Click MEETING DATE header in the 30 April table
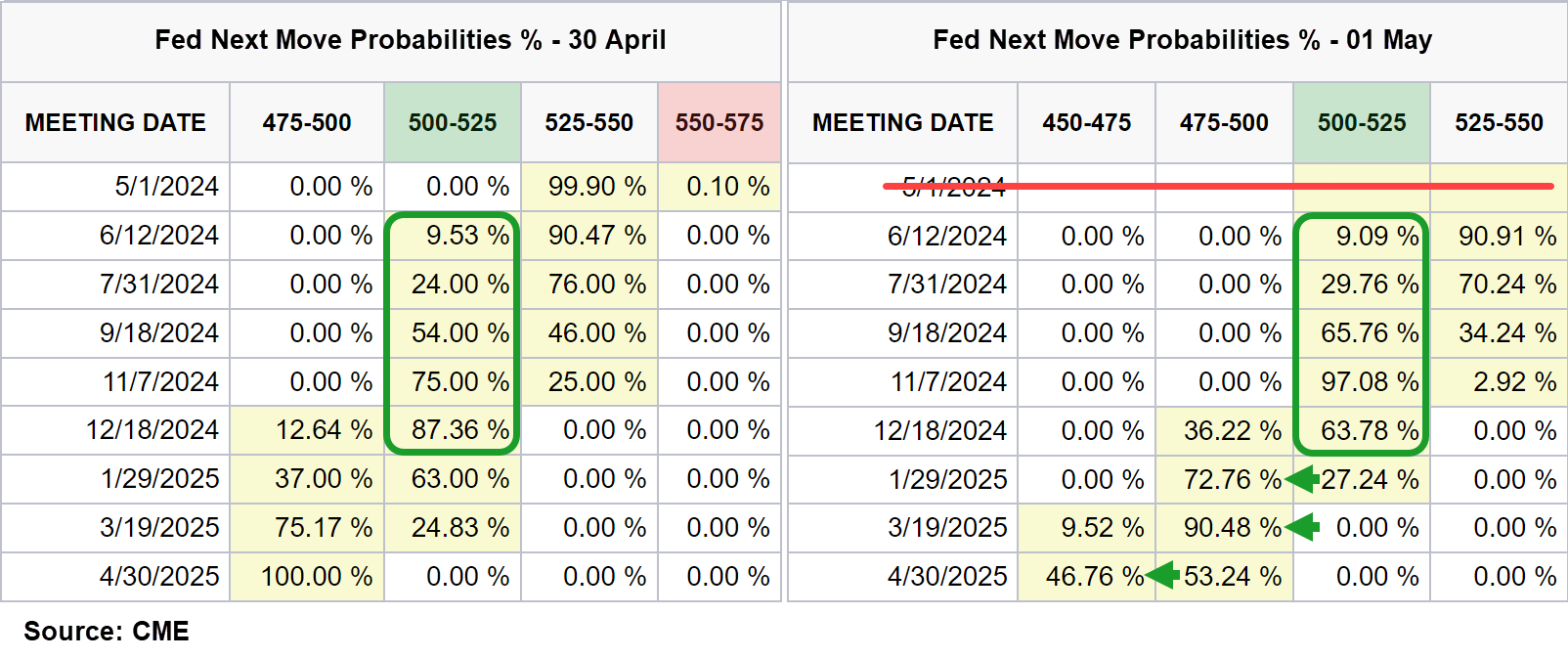The width and height of the screenshot is (1568, 659). [115, 122]
